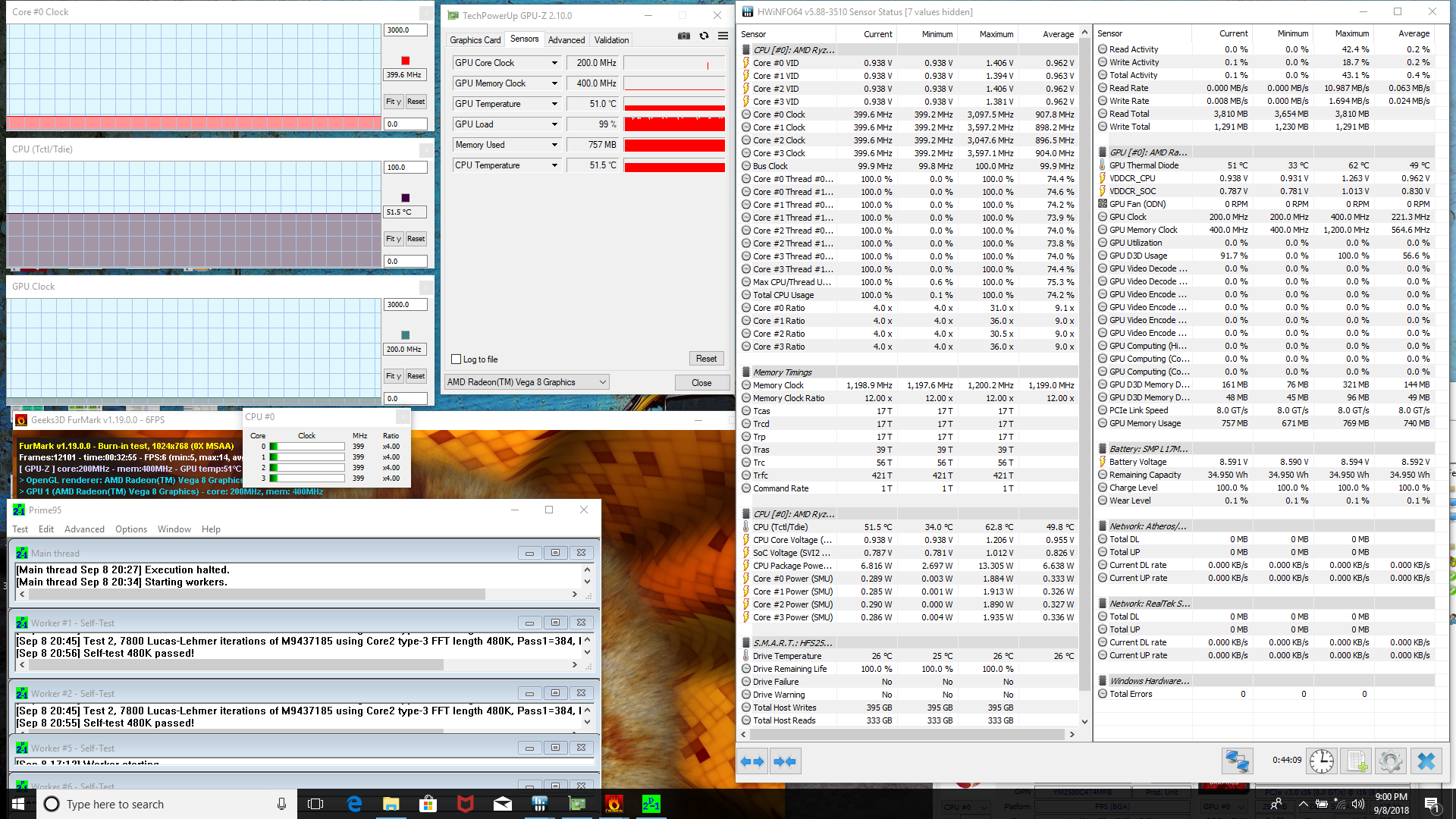
Task: Click the GPU-Z refresh icon
Action: tap(704, 36)
